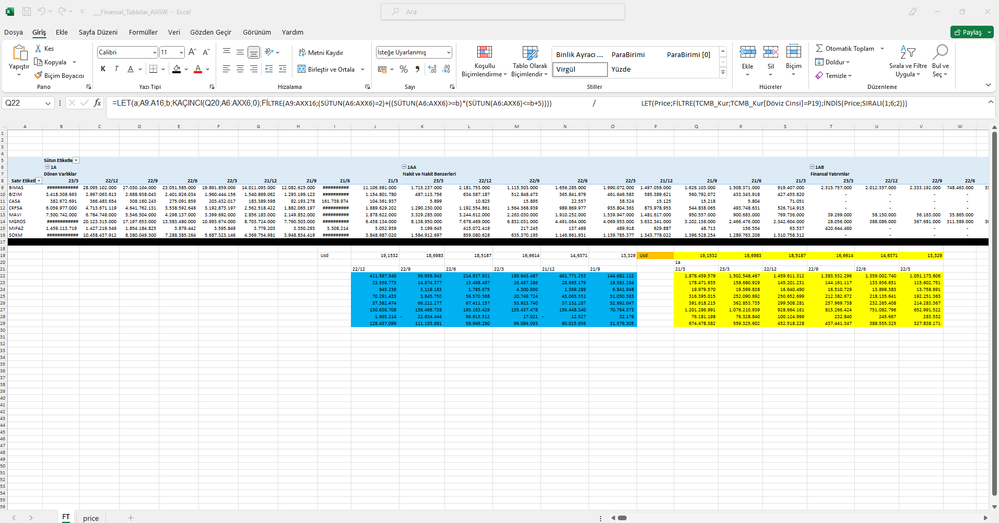Open the İsteğe Uyarlanmış number format dropdown
The height and width of the screenshot is (523, 999).
click(x=449, y=52)
